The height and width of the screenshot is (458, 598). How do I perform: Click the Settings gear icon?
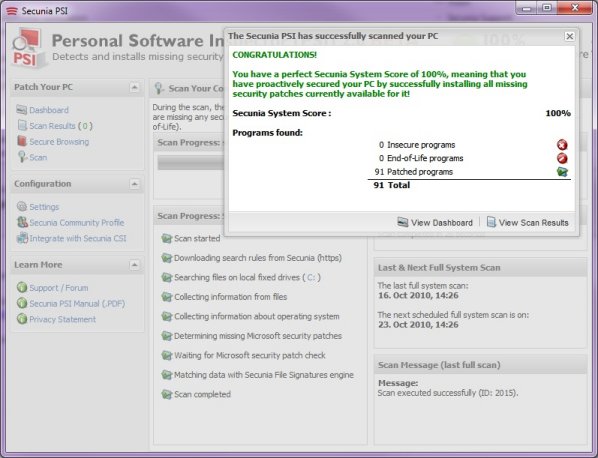pyautogui.click(x=22, y=207)
